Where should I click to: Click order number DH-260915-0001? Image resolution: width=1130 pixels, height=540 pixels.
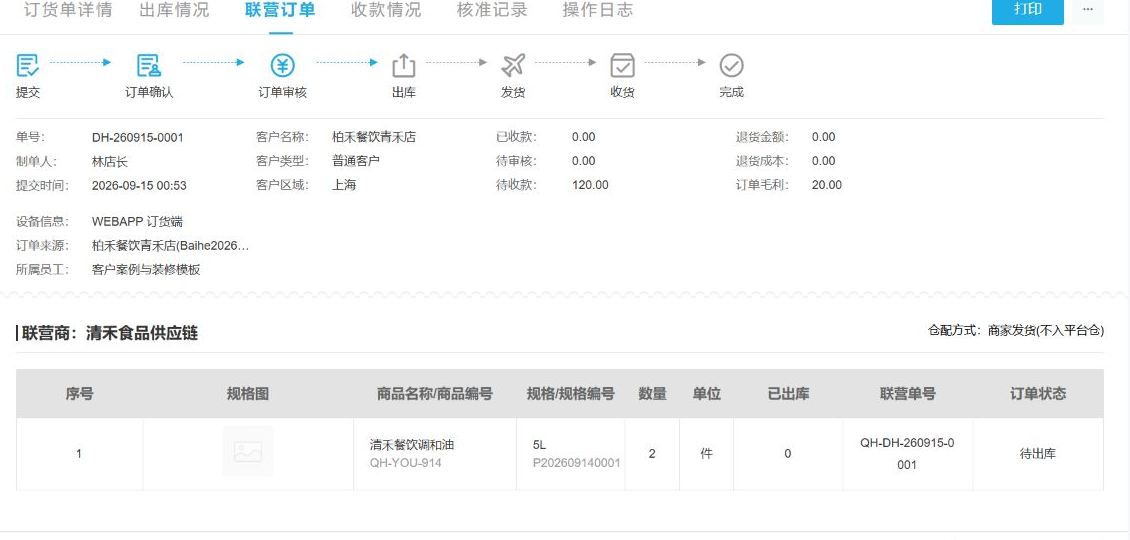pyautogui.click(x=138, y=138)
